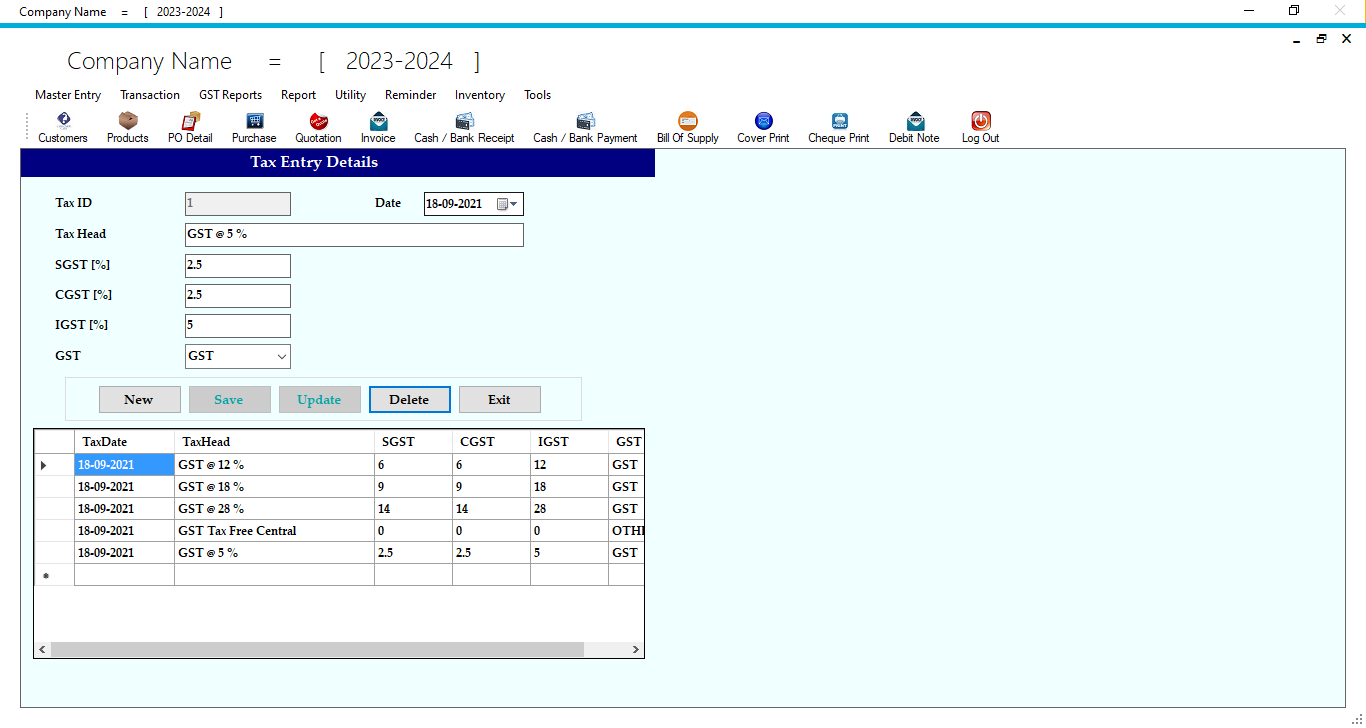Click the Log Out icon
The image size is (1366, 728).
coord(981,128)
